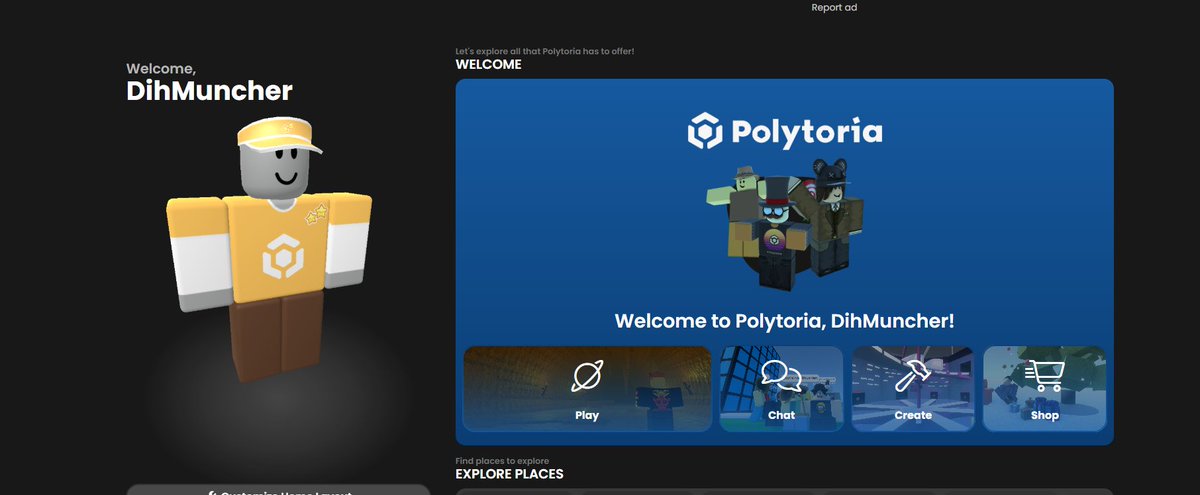Click the Chat speech bubbles icon
This screenshot has height=495, width=1200.
(781, 376)
